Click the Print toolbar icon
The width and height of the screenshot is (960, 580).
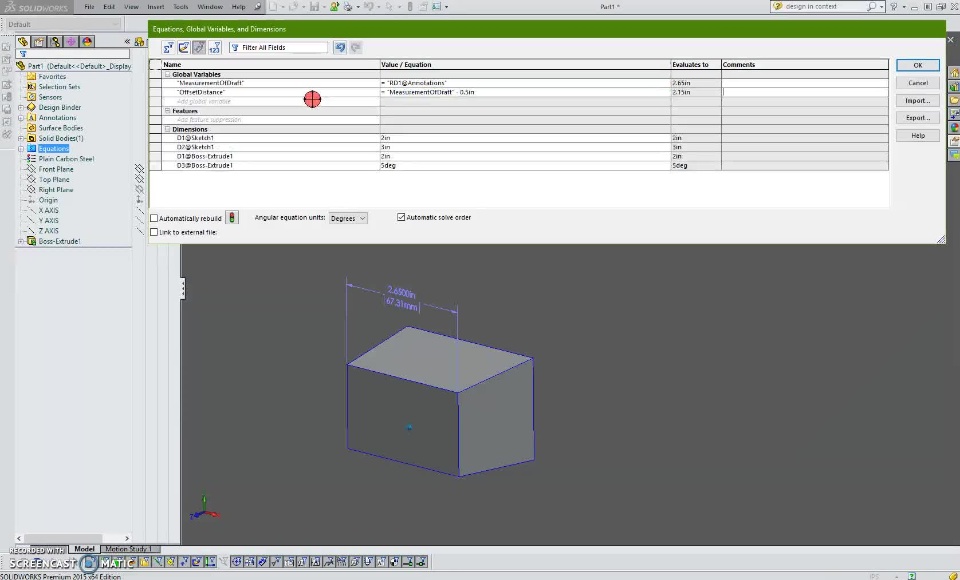tap(348, 7)
